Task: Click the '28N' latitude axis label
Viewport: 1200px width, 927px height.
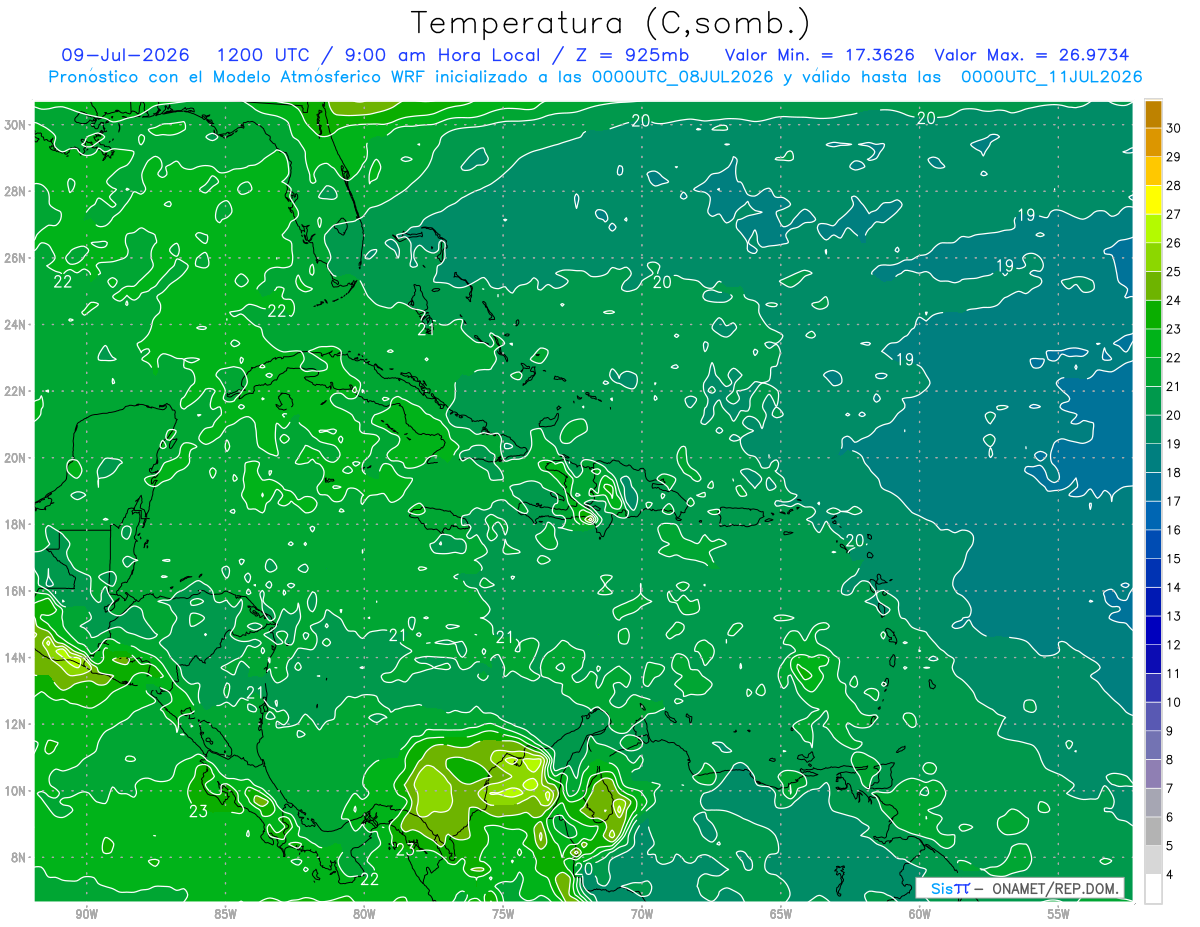Action: click(x=15, y=191)
